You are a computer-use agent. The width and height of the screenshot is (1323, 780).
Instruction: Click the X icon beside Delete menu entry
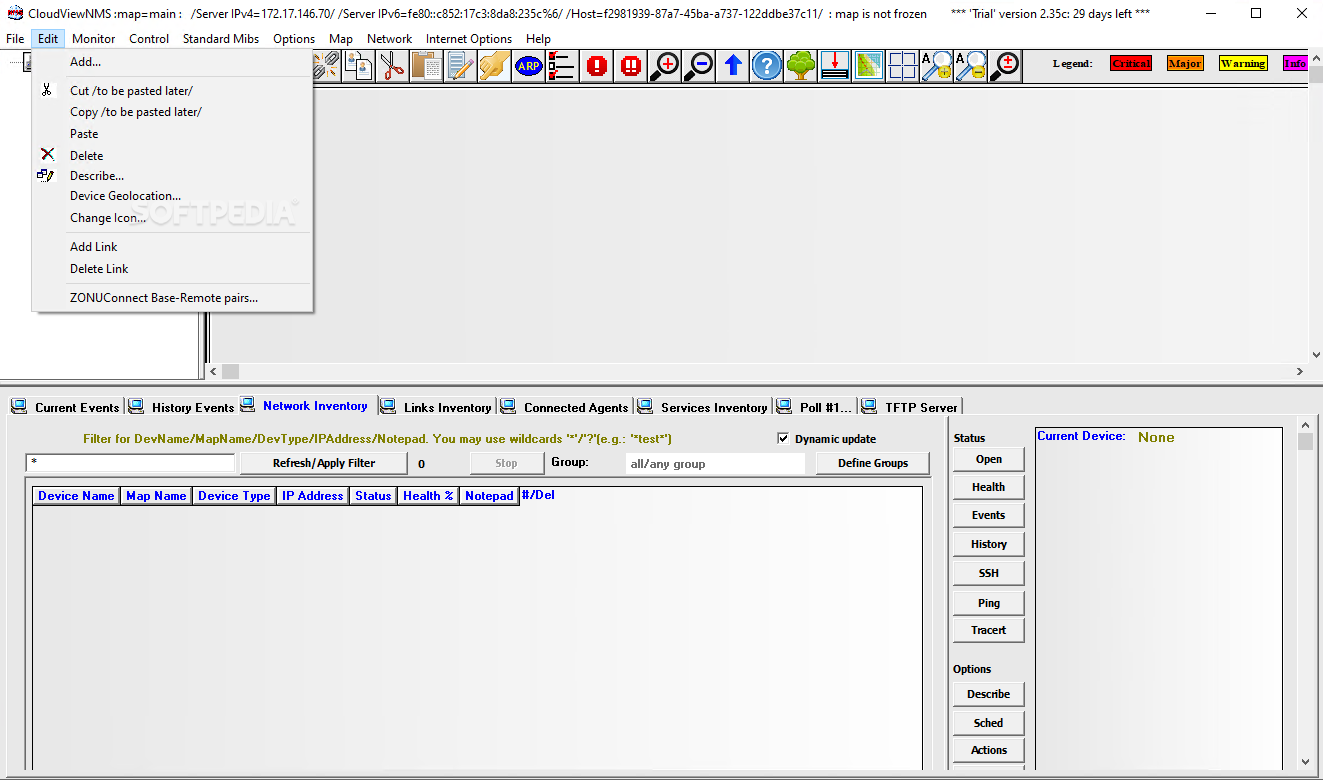tap(47, 154)
